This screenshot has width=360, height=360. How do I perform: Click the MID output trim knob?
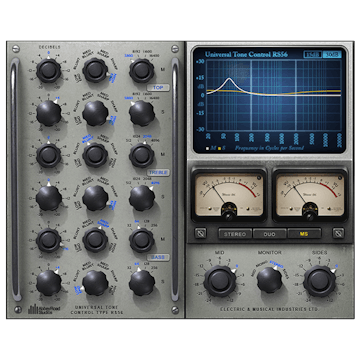219,280
